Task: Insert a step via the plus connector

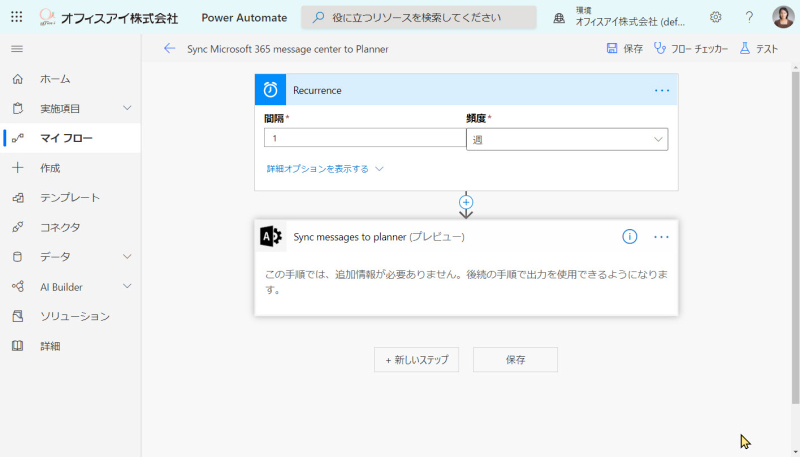Action: 466,202
